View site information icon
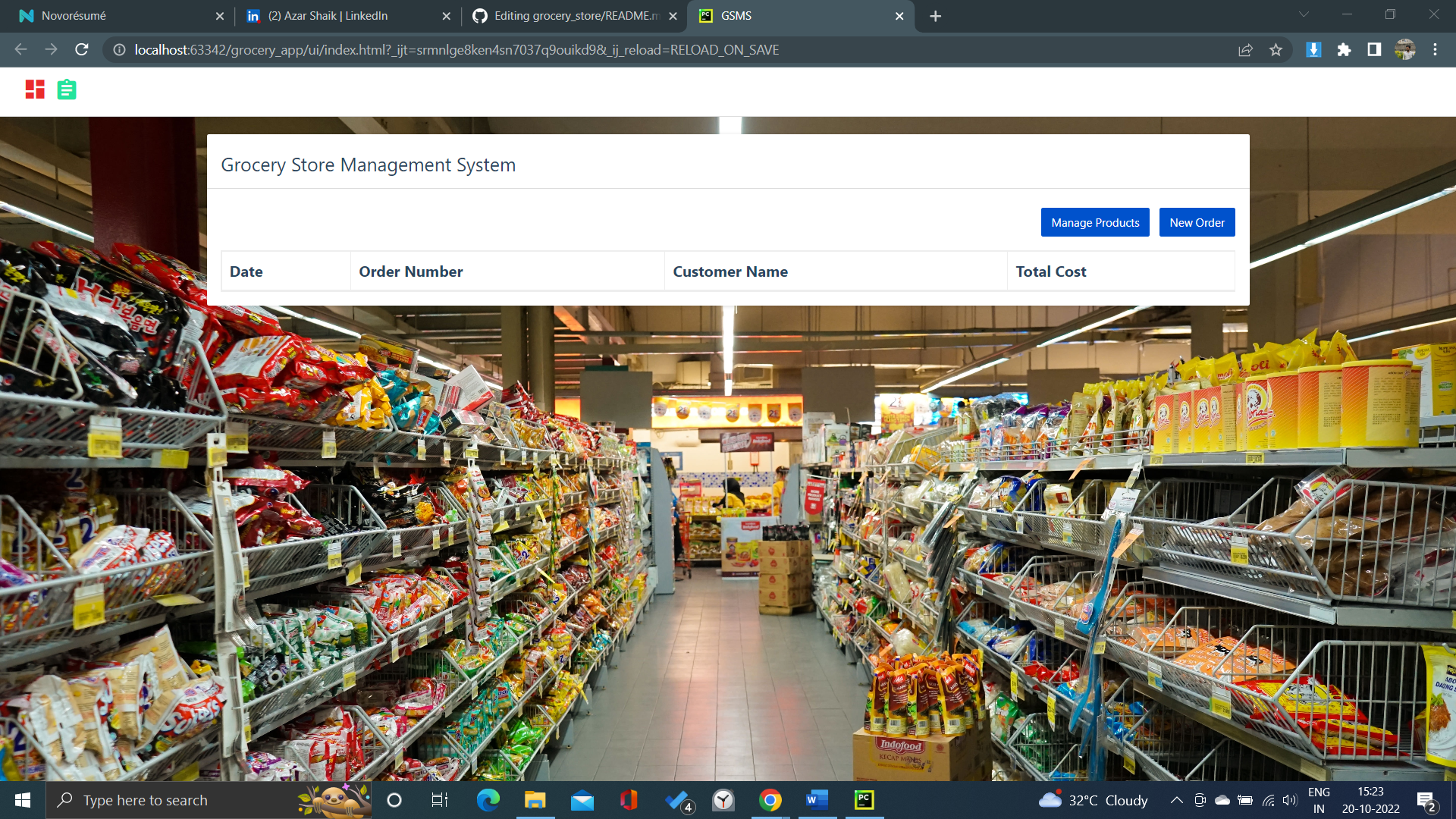 119,49
